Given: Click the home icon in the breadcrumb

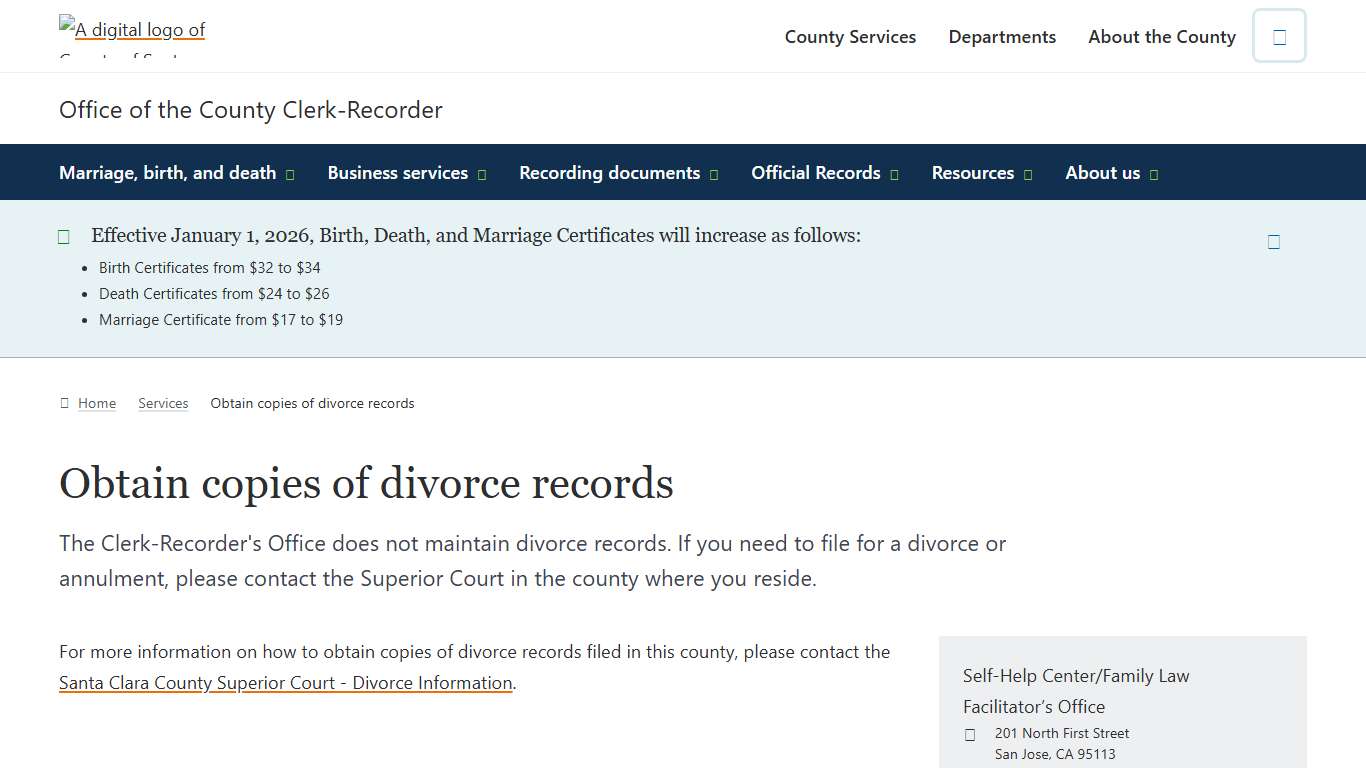Looking at the screenshot, I should (63, 402).
